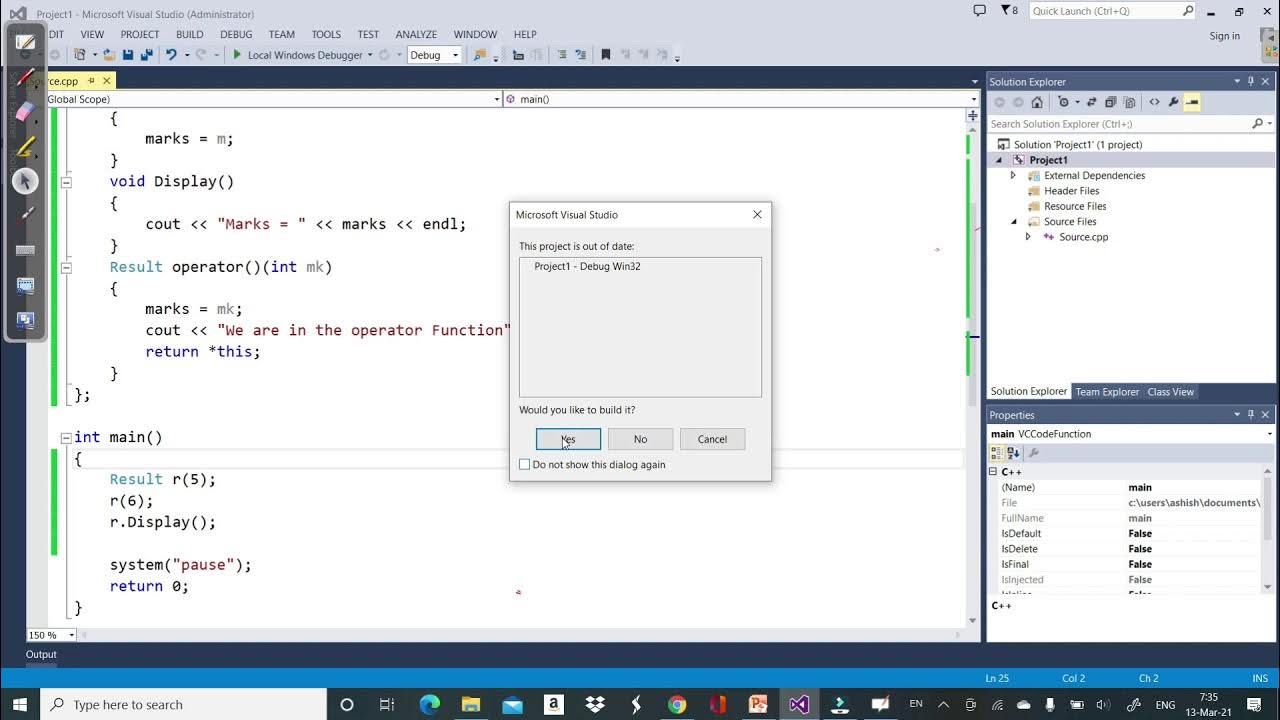Open the VIEW menu
This screenshot has width=1280, height=720.
point(92,34)
